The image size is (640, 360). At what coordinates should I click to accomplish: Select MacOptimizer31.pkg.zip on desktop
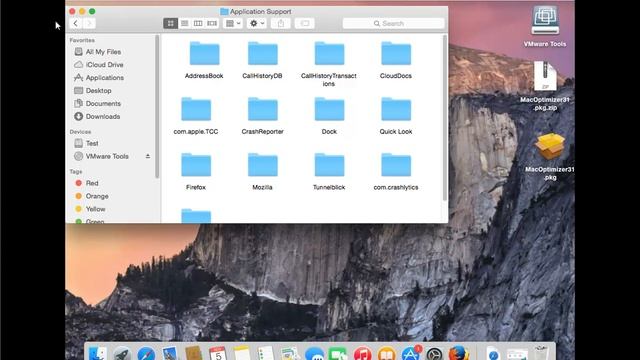click(545, 86)
